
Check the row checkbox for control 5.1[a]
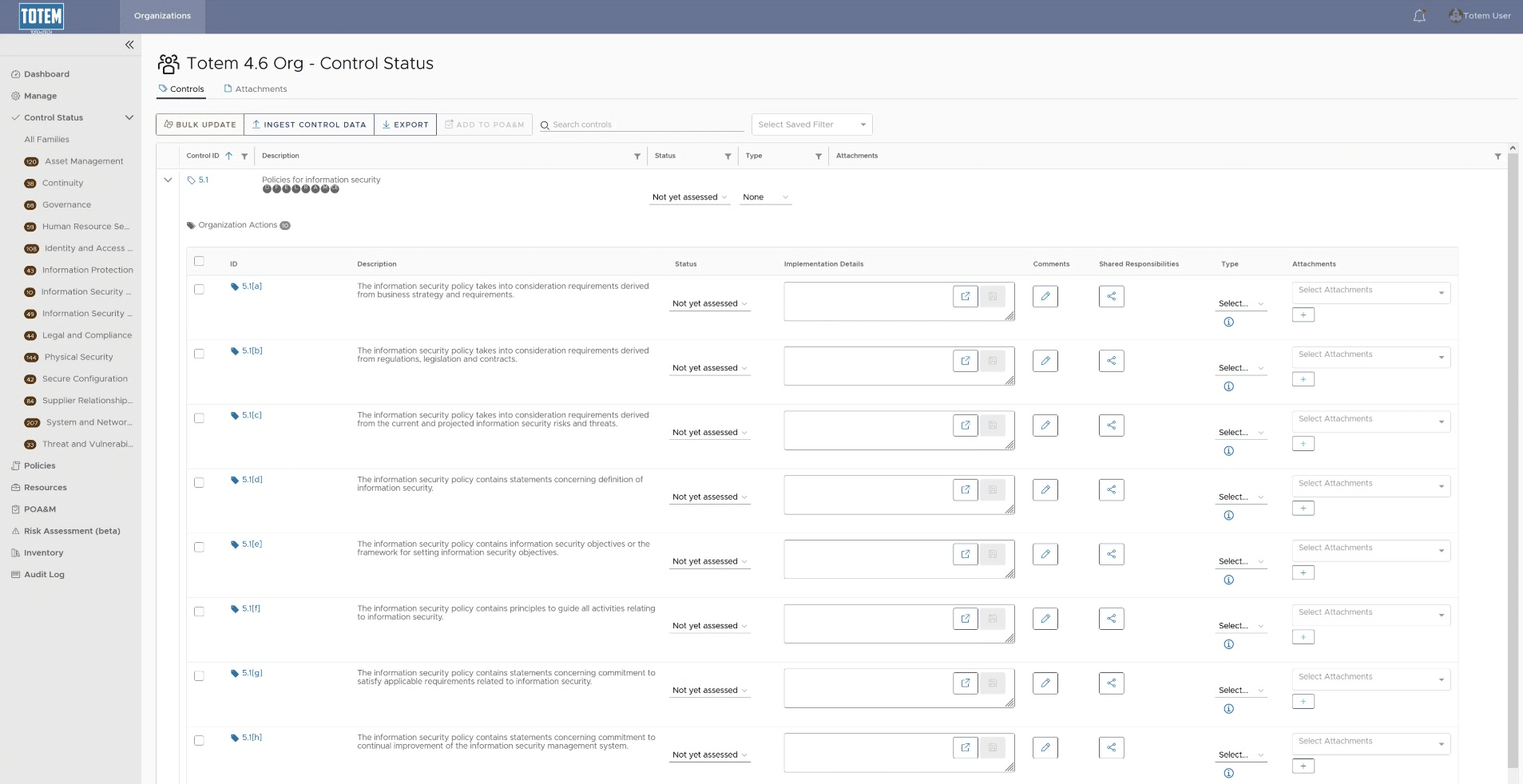pos(200,289)
